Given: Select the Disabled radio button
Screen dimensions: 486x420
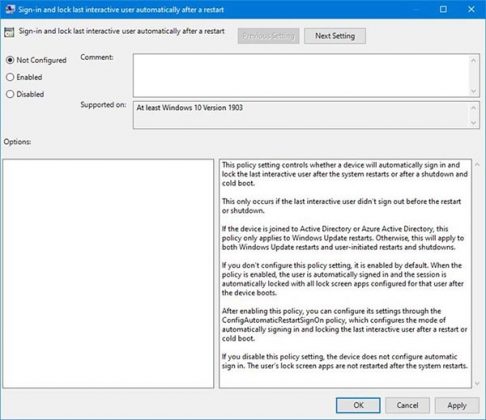Looking at the screenshot, I should [x=10, y=94].
